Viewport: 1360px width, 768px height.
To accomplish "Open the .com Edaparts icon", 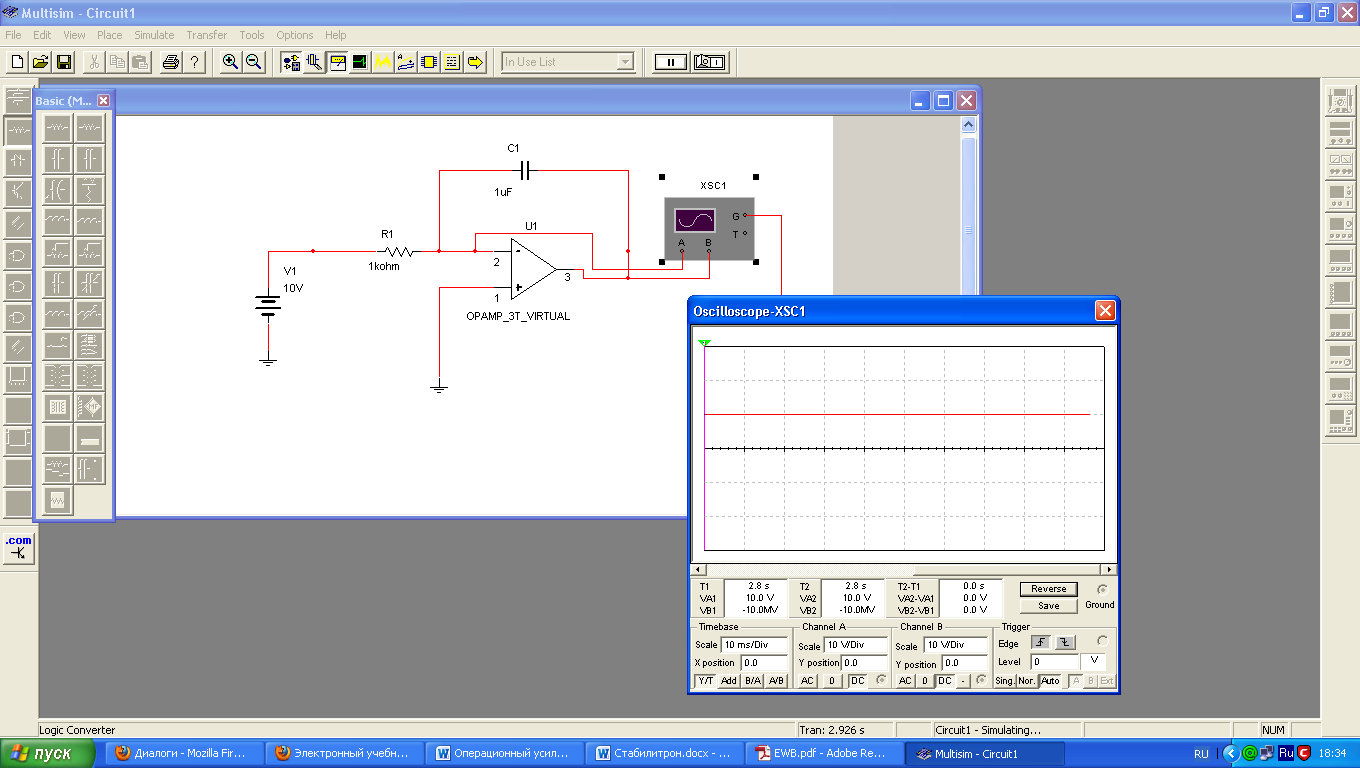I will coord(18,546).
